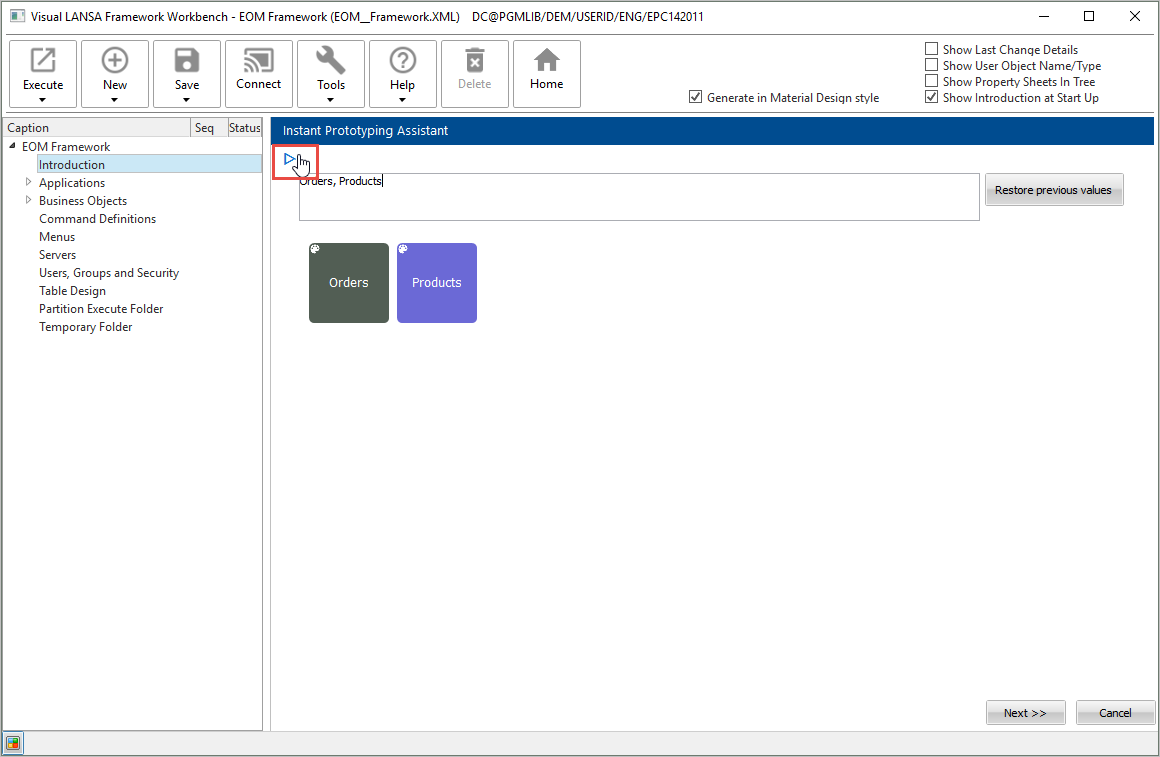Open the New dropdown arrow

[114, 100]
